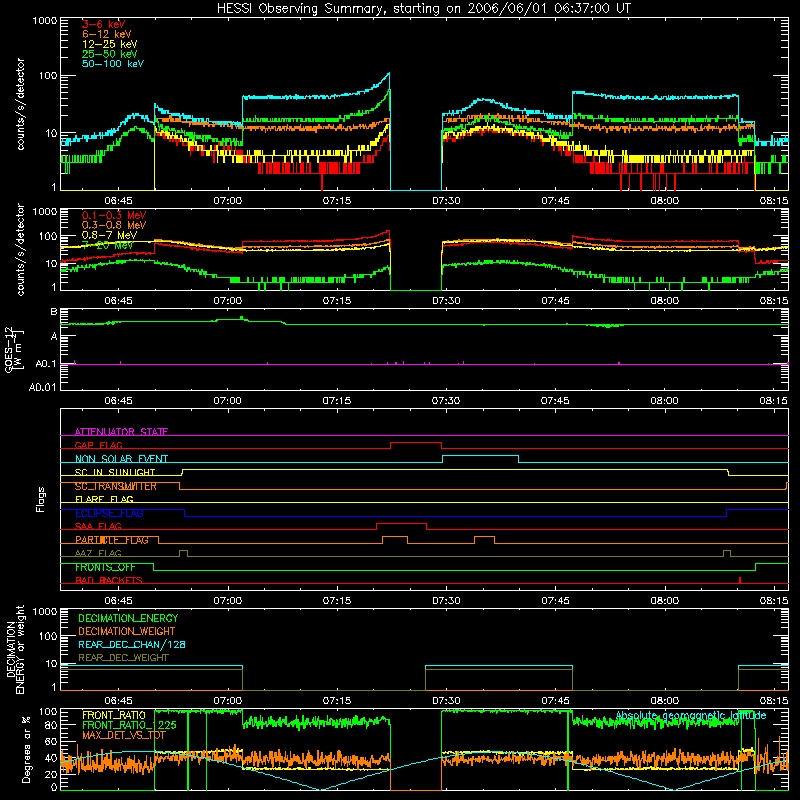Viewport: 800px width, 800px height.
Task: Select the FRONTS_OFF flag label
Action: [x=105, y=567]
